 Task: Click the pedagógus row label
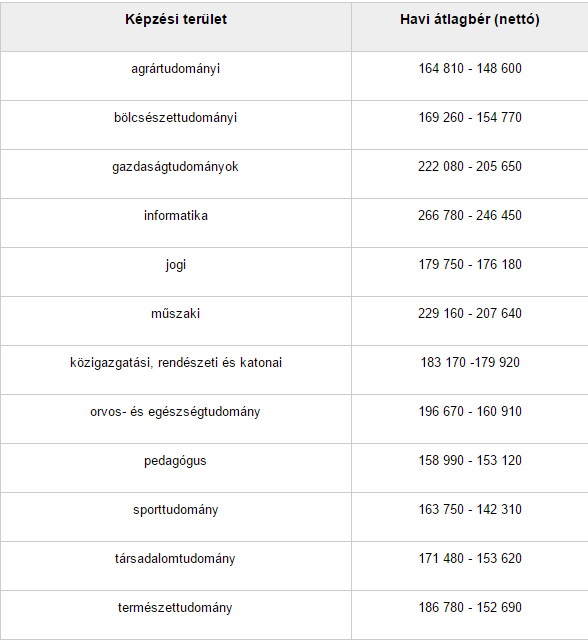point(176,461)
